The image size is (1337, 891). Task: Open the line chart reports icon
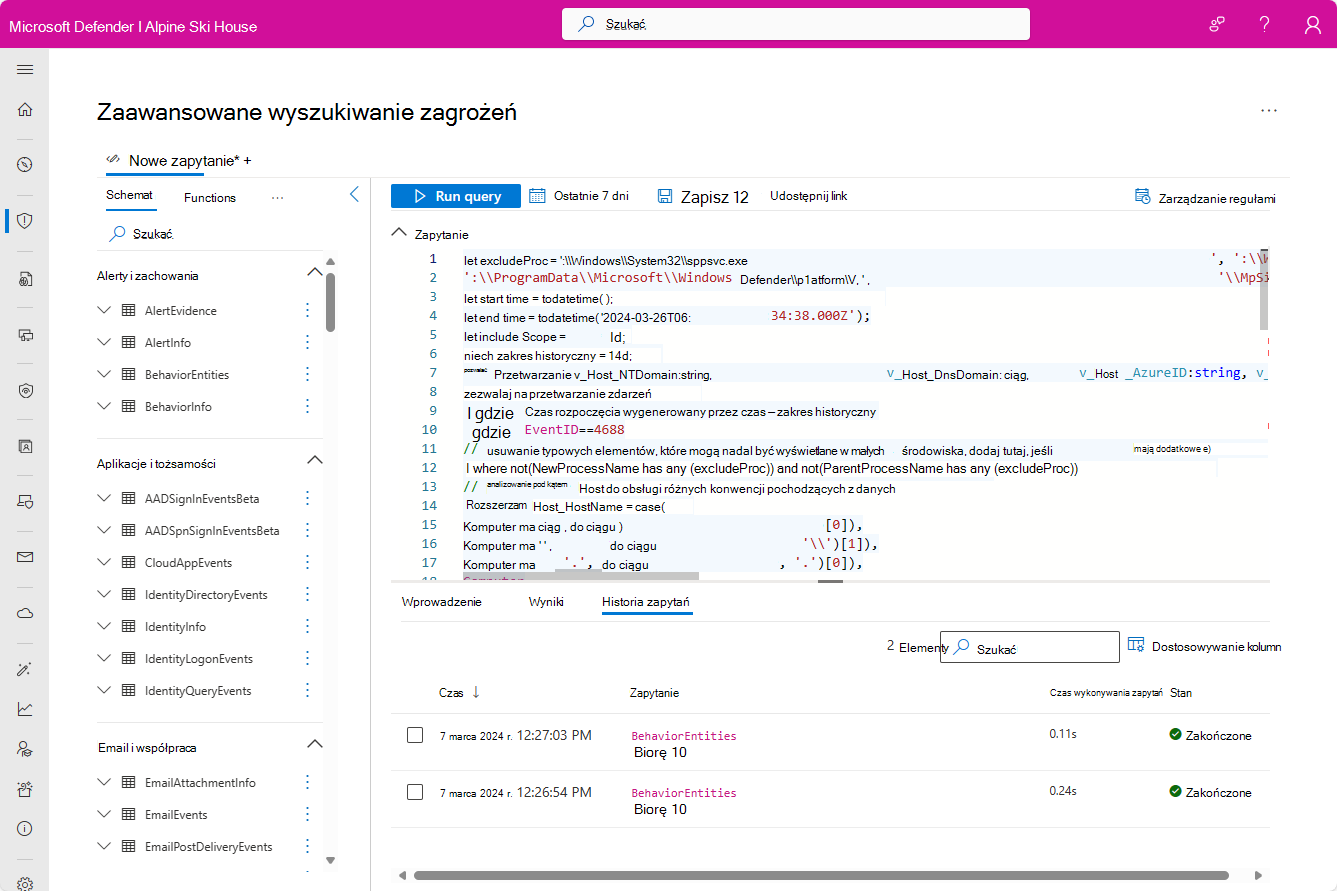coord(25,709)
